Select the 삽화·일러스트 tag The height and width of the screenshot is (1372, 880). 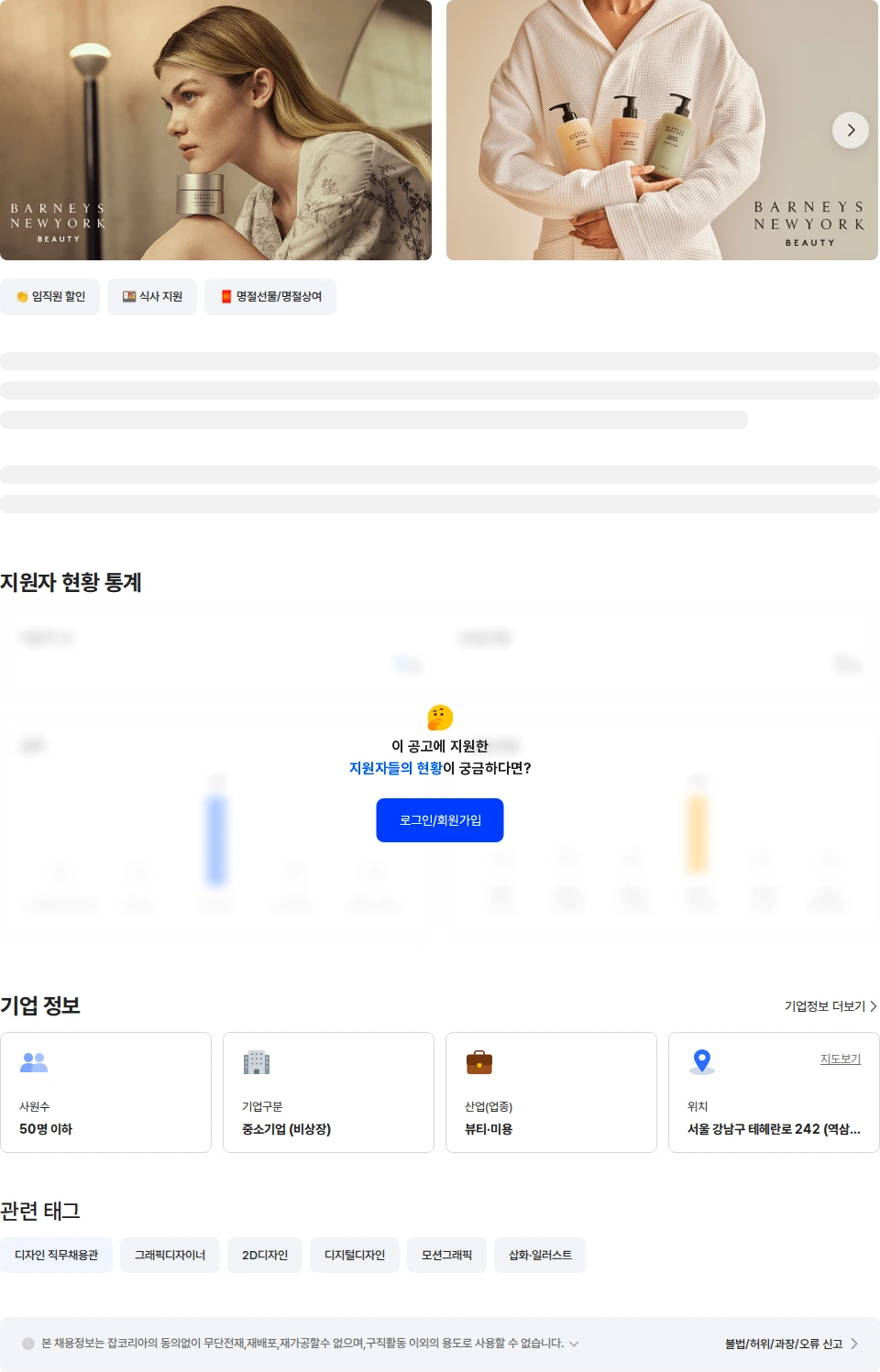click(x=540, y=1255)
